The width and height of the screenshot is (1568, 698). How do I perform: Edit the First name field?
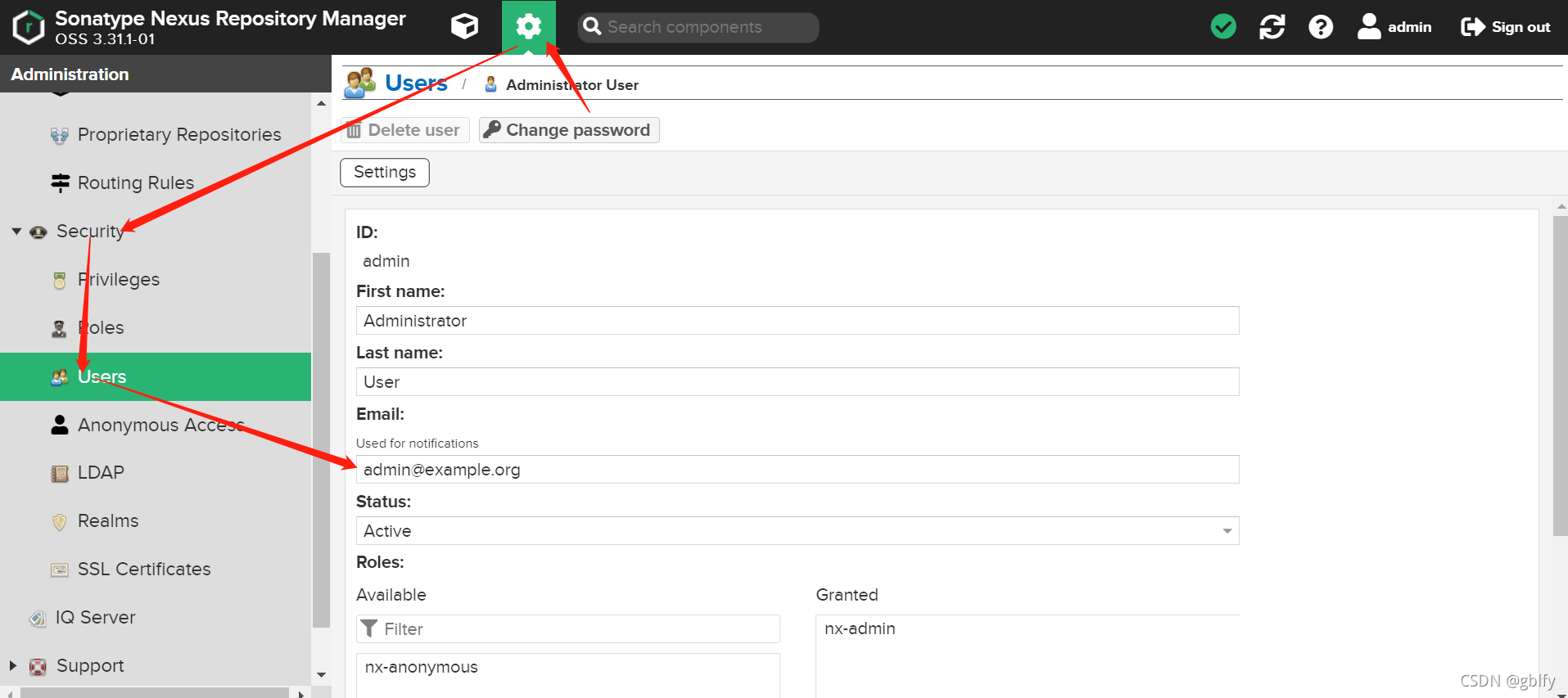(798, 321)
